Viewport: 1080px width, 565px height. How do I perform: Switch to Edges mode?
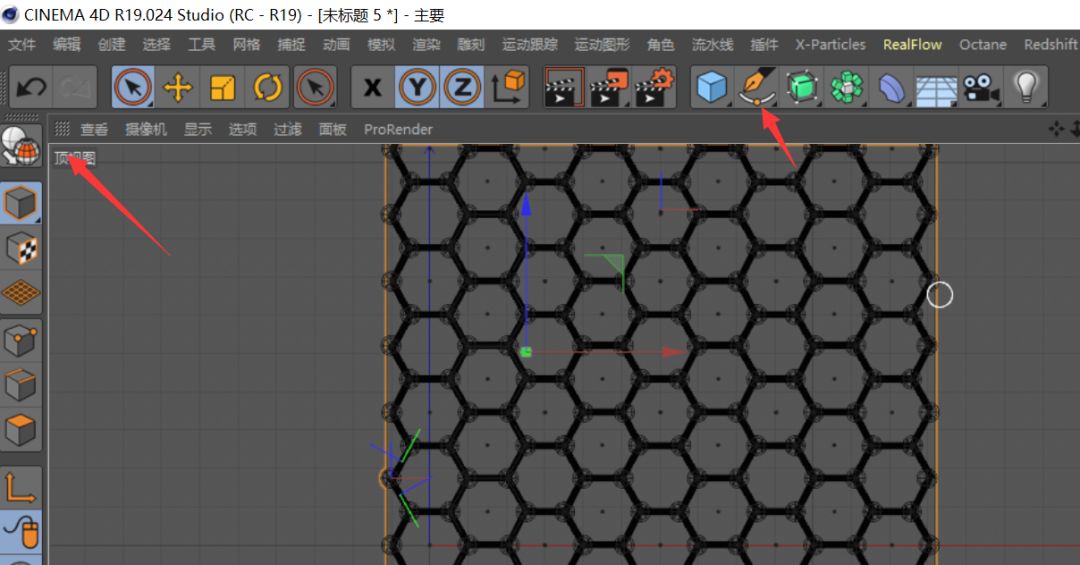21,385
